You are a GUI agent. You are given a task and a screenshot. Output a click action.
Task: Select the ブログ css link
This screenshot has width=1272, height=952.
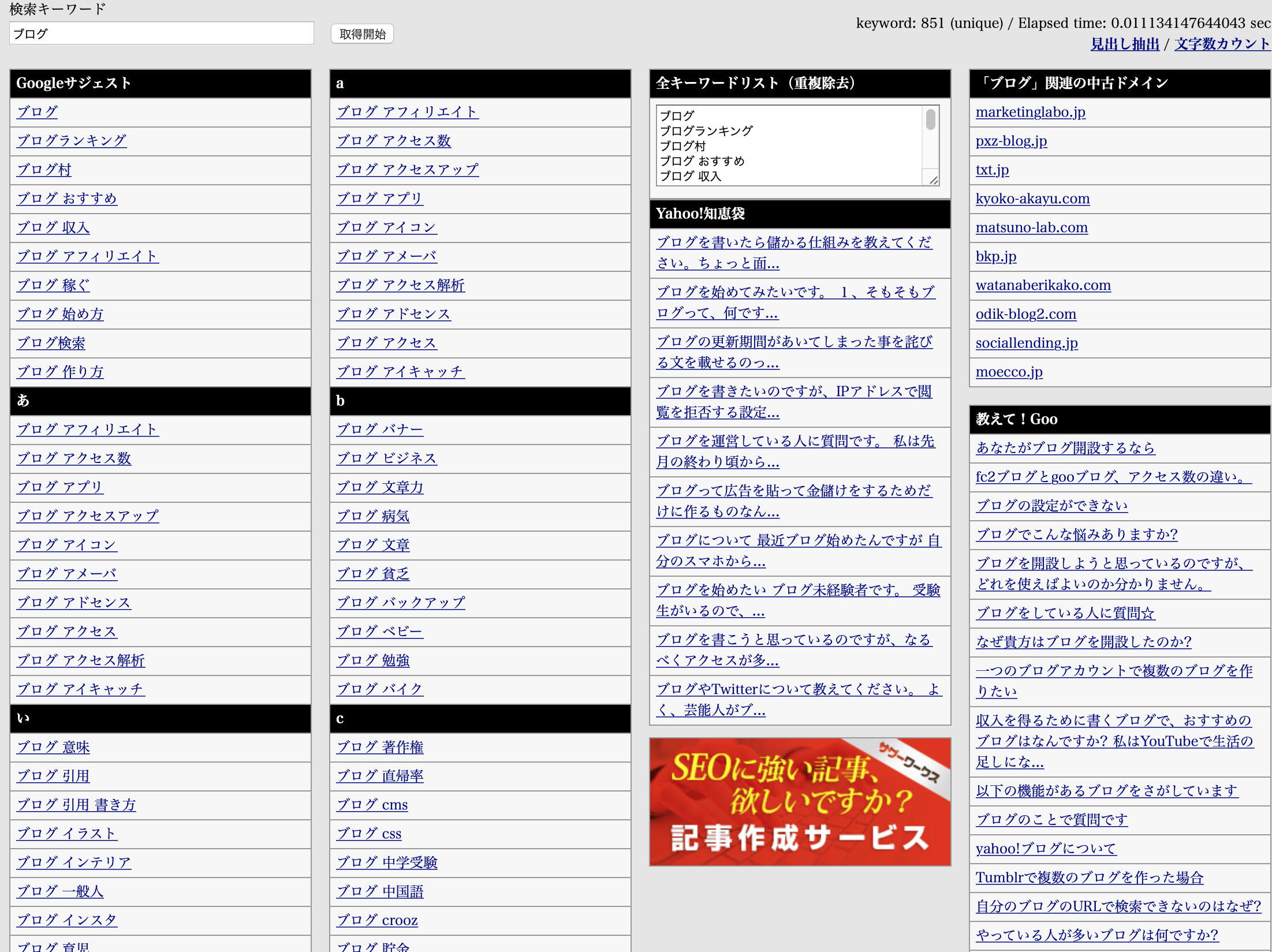pyautogui.click(x=369, y=834)
